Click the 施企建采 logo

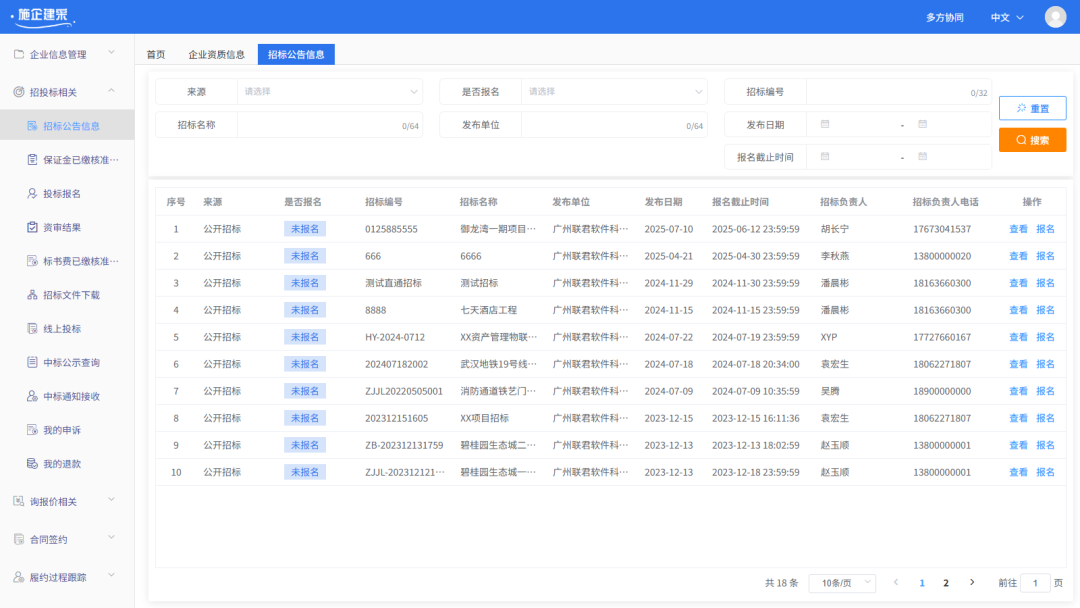(x=43, y=17)
